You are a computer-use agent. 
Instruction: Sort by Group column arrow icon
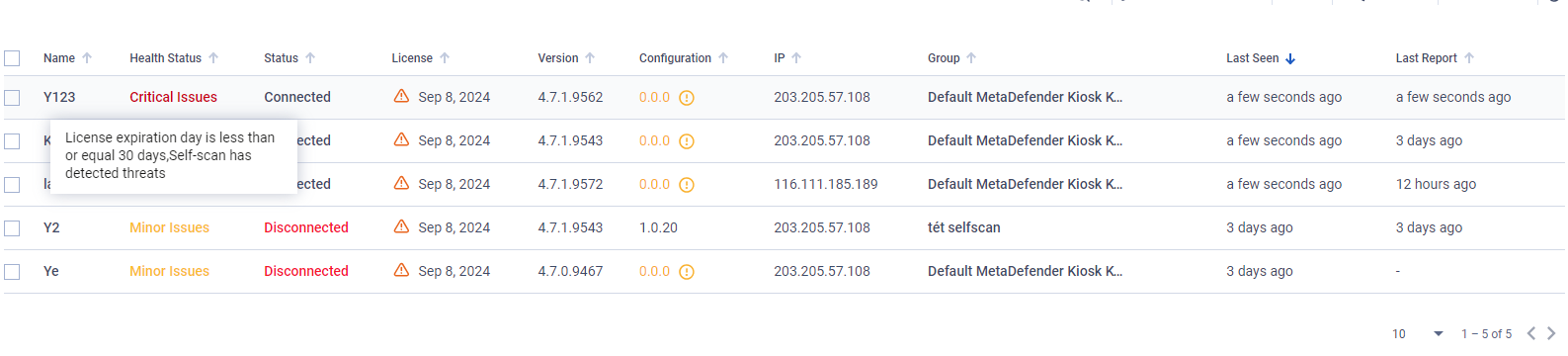pyautogui.click(x=971, y=58)
